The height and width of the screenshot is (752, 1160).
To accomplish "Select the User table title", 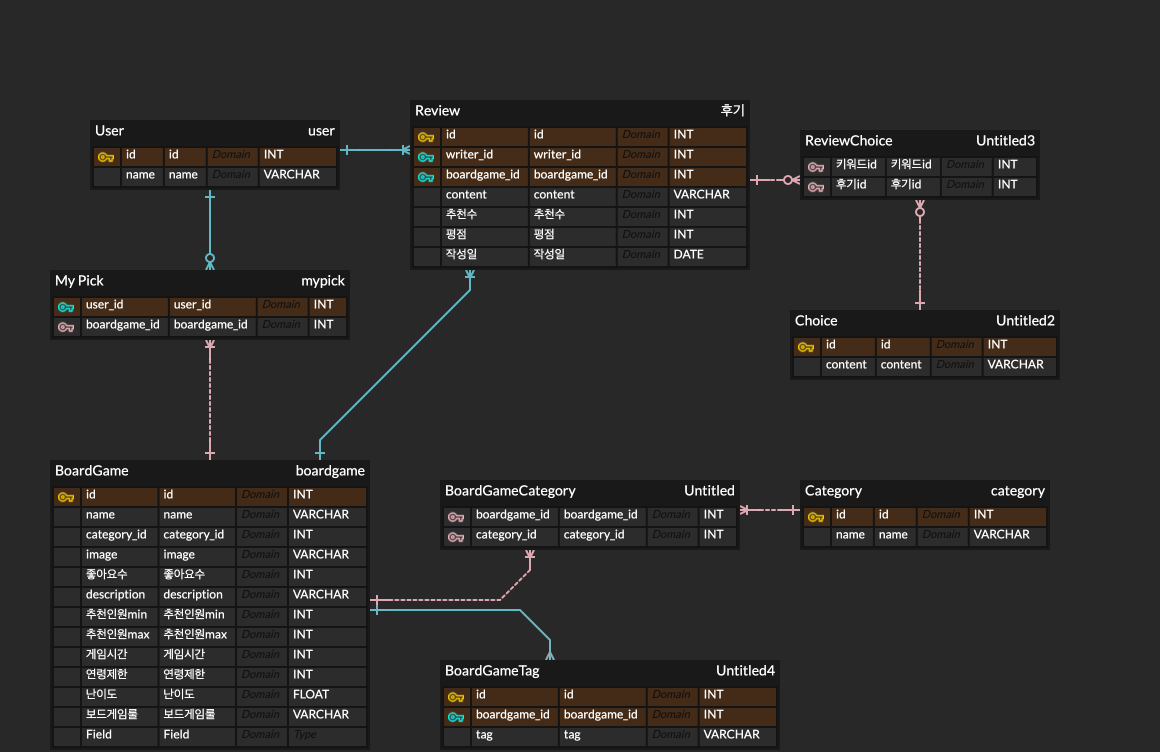I will pos(109,131).
